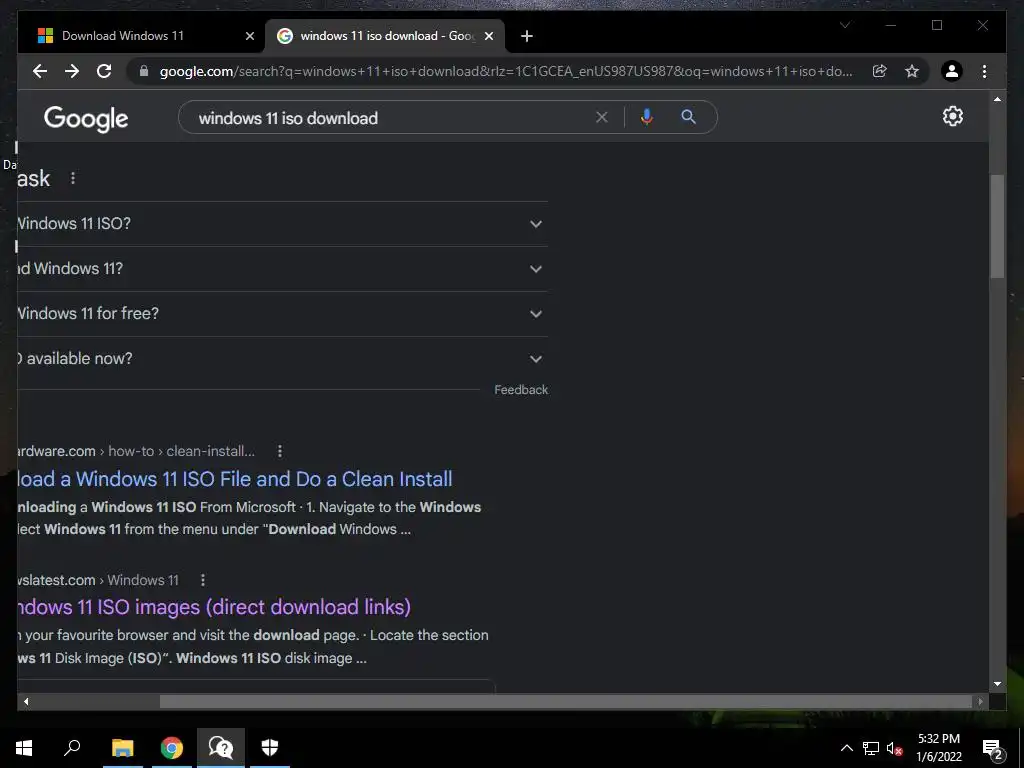
Task: Close the windows 11 iso download tab
Action: coord(488,36)
